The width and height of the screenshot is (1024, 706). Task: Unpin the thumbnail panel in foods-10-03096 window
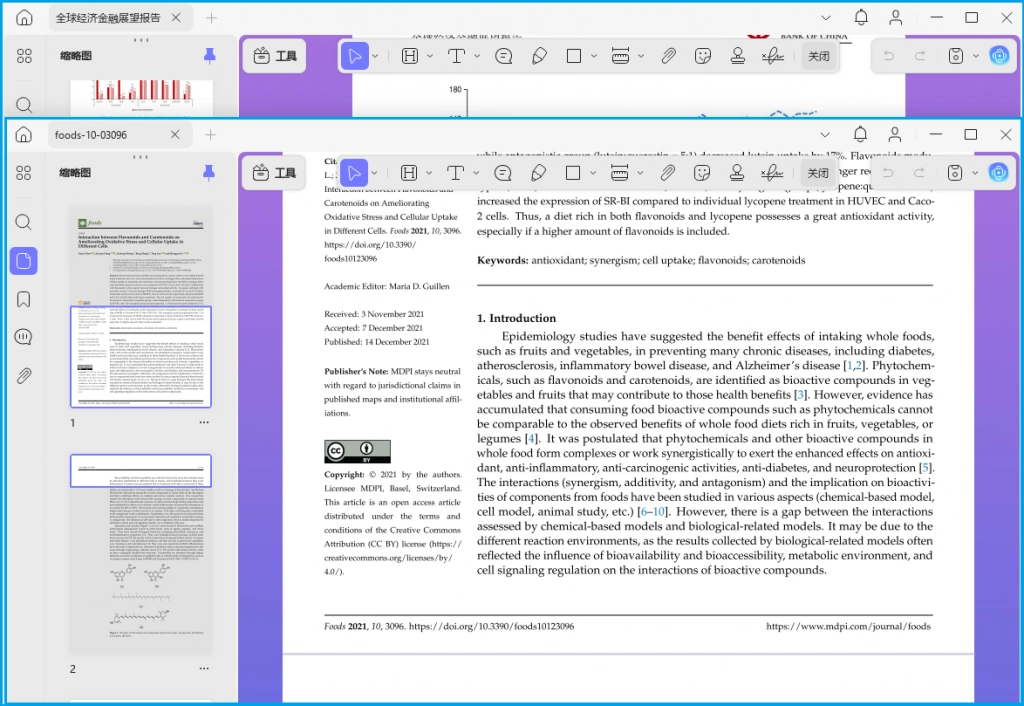click(x=209, y=172)
